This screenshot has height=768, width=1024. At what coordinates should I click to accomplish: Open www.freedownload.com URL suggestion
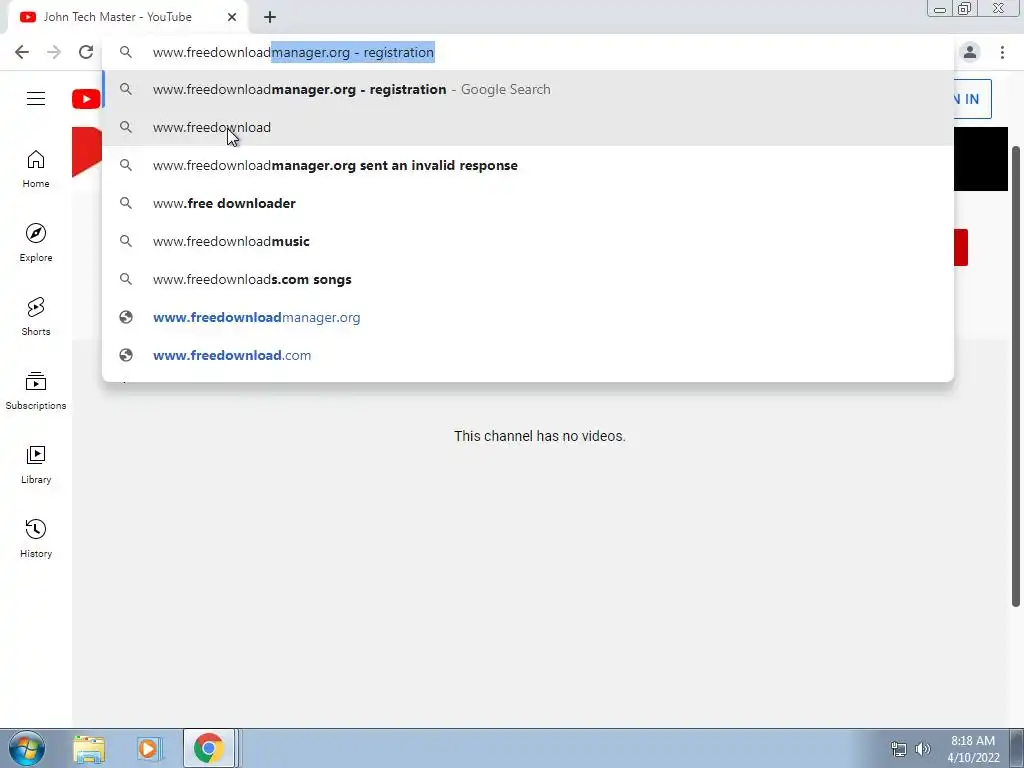pos(528,355)
